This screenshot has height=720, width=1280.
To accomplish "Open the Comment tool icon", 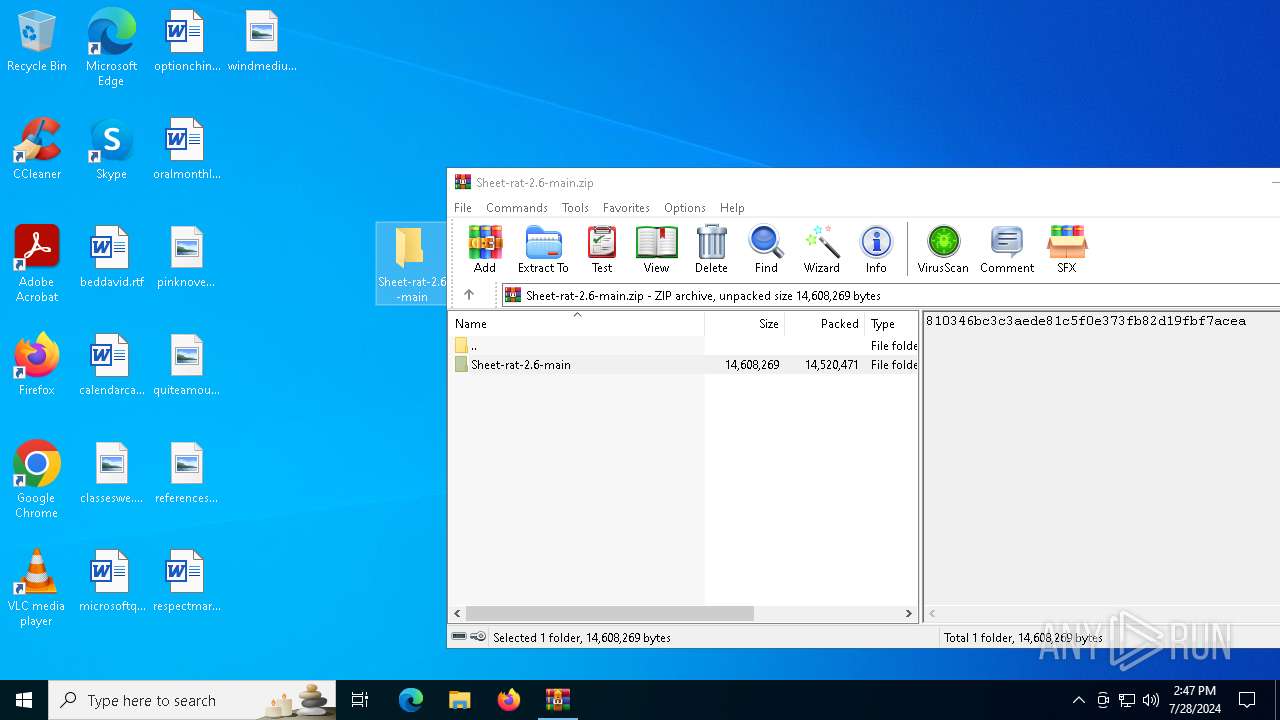I will 1007,249.
